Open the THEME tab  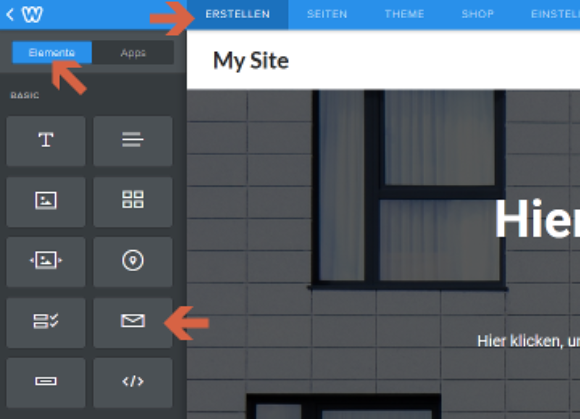(404, 14)
